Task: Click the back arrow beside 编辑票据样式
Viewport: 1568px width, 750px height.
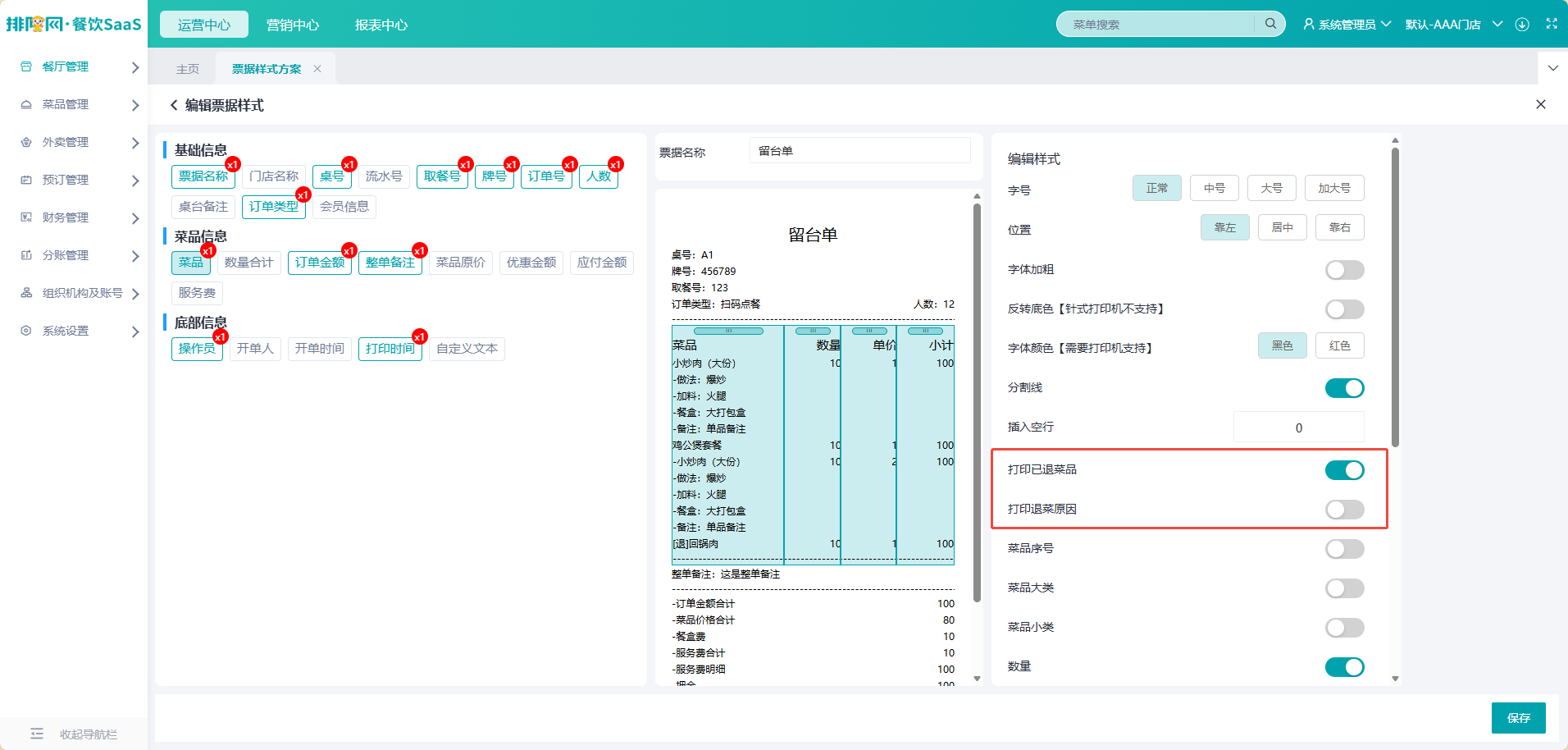Action: (x=174, y=105)
